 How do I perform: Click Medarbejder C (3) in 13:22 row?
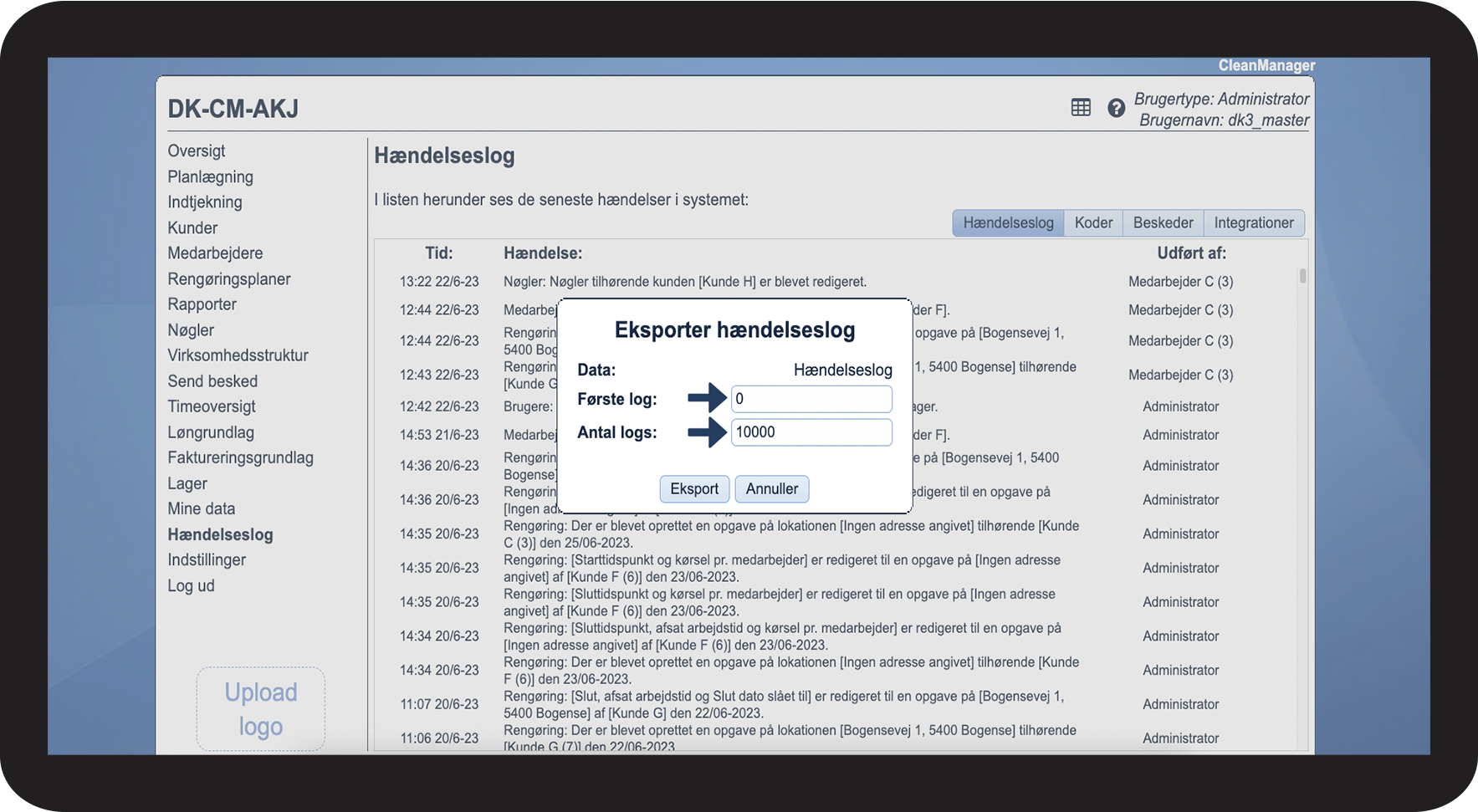pos(1181,282)
